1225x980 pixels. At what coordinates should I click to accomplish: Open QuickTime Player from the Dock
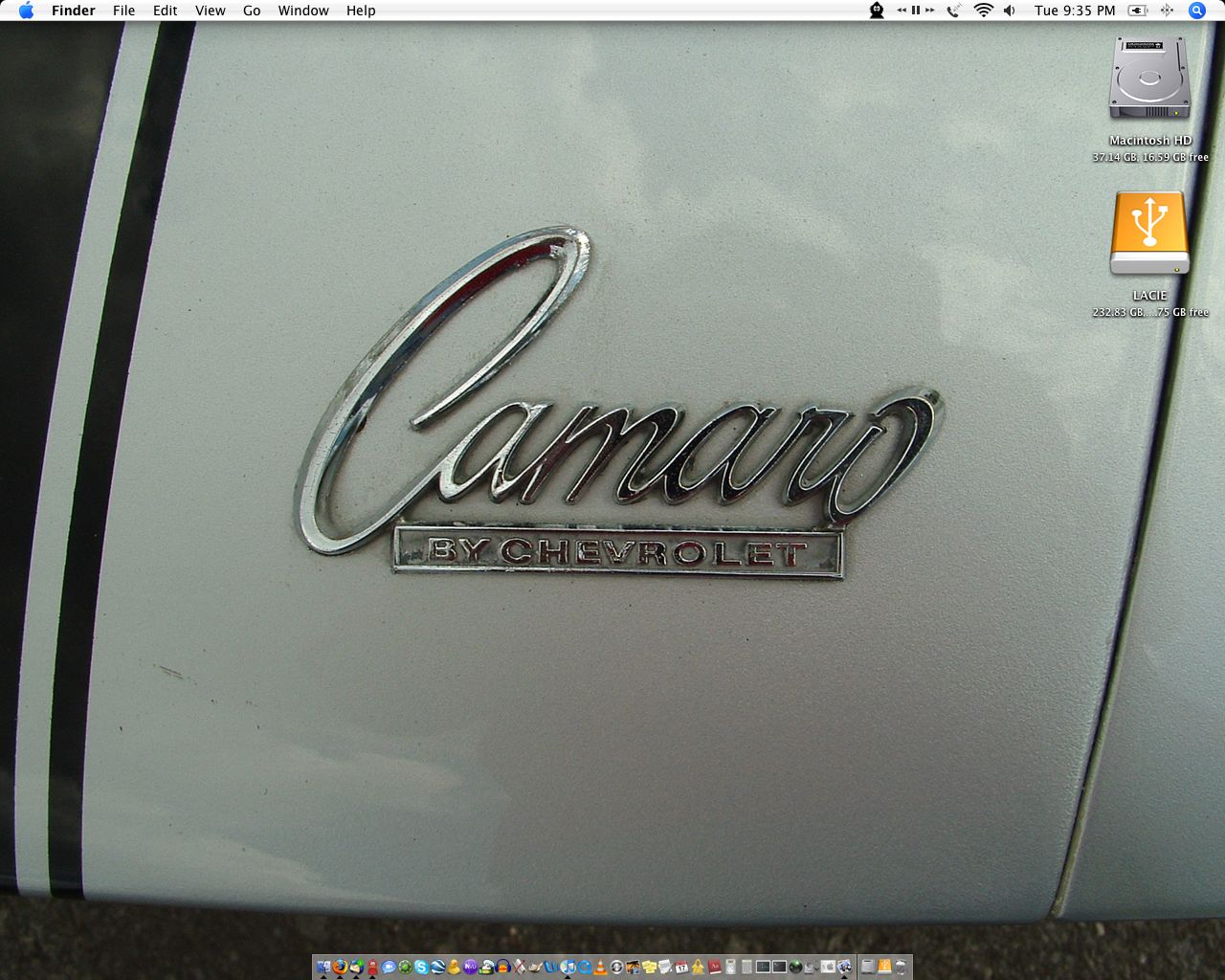584,967
